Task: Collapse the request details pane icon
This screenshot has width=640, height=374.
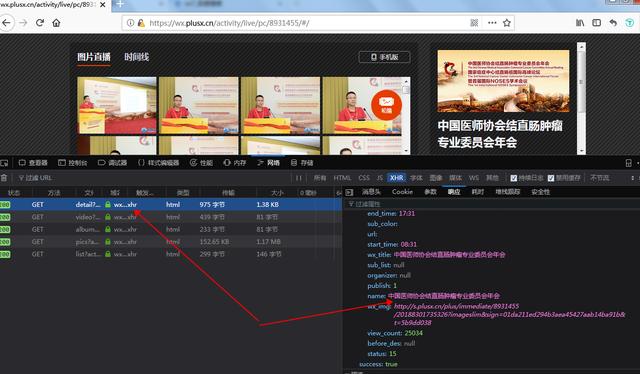Action: pyautogui.click(x=349, y=192)
